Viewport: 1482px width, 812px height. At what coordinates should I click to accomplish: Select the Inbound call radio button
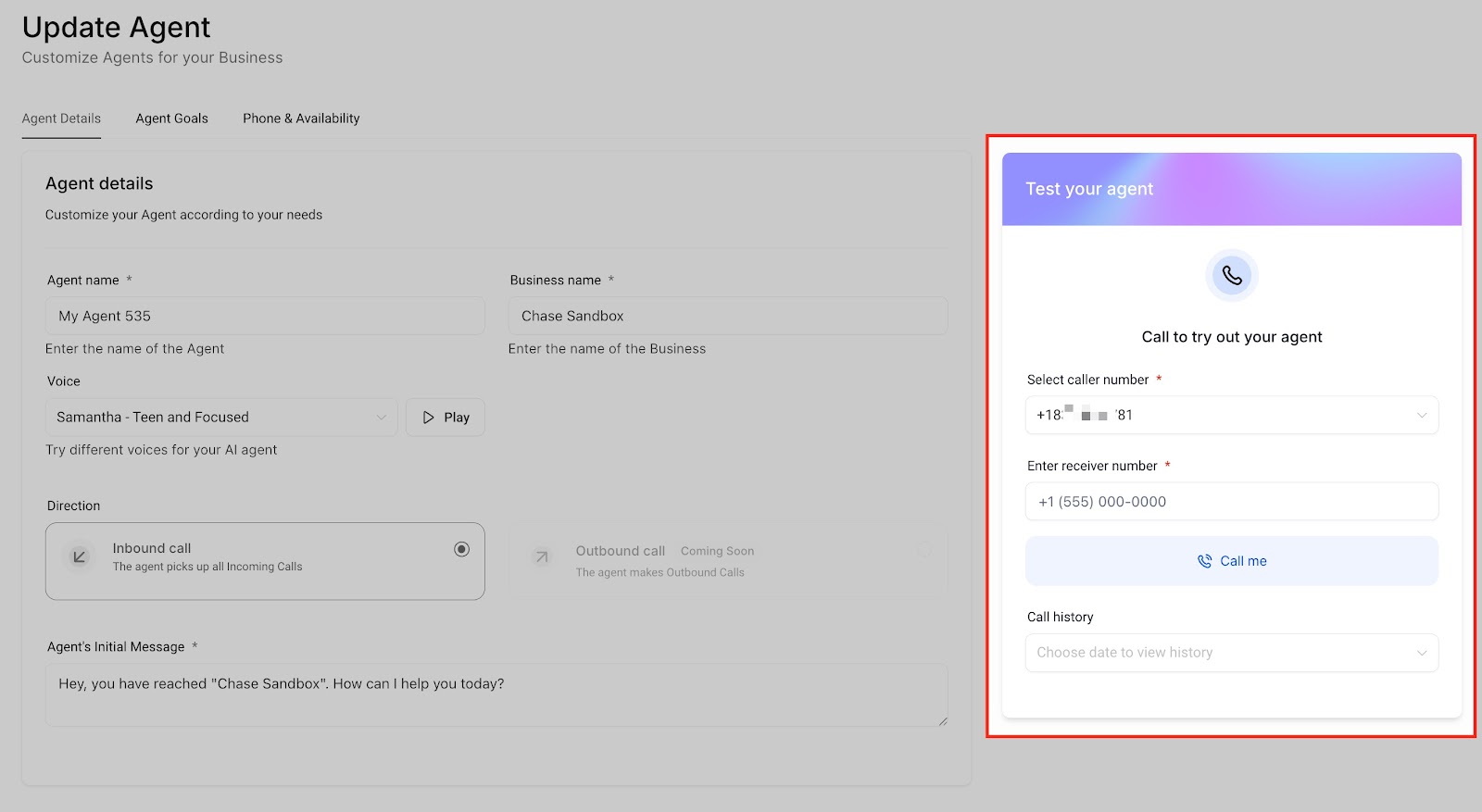click(x=461, y=549)
